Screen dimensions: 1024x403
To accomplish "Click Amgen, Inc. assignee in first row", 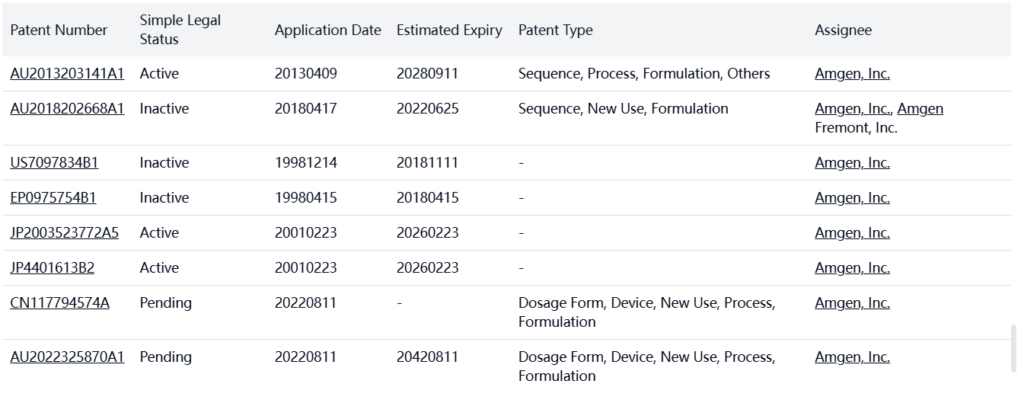I will click(852, 73).
